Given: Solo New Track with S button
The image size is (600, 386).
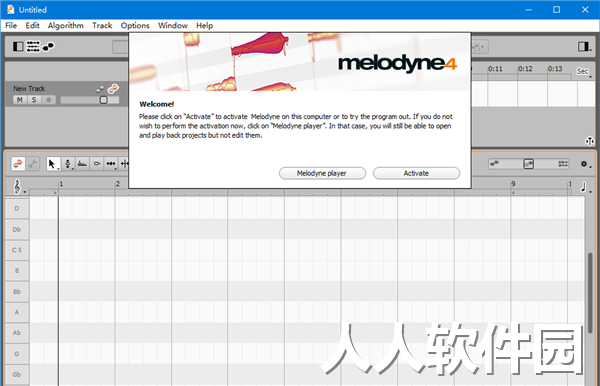Looking at the screenshot, I should pos(34,100).
